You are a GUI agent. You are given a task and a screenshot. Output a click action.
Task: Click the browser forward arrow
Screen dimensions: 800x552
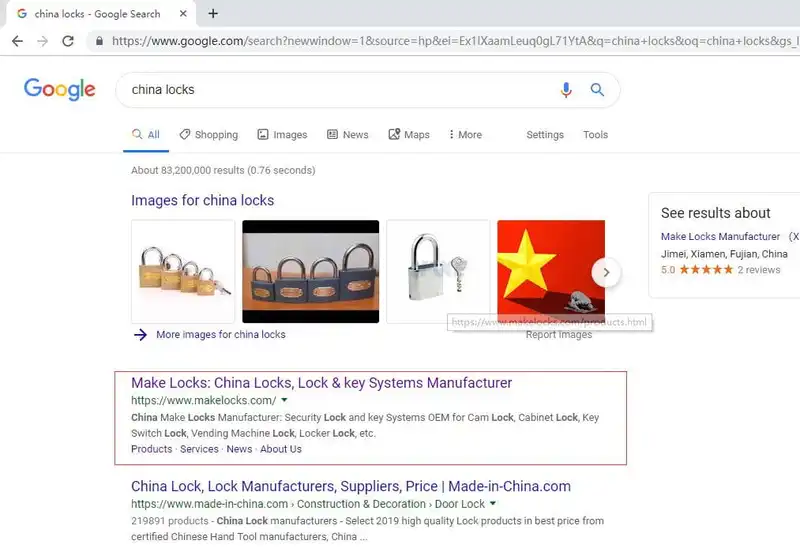pyautogui.click(x=43, y=41)
